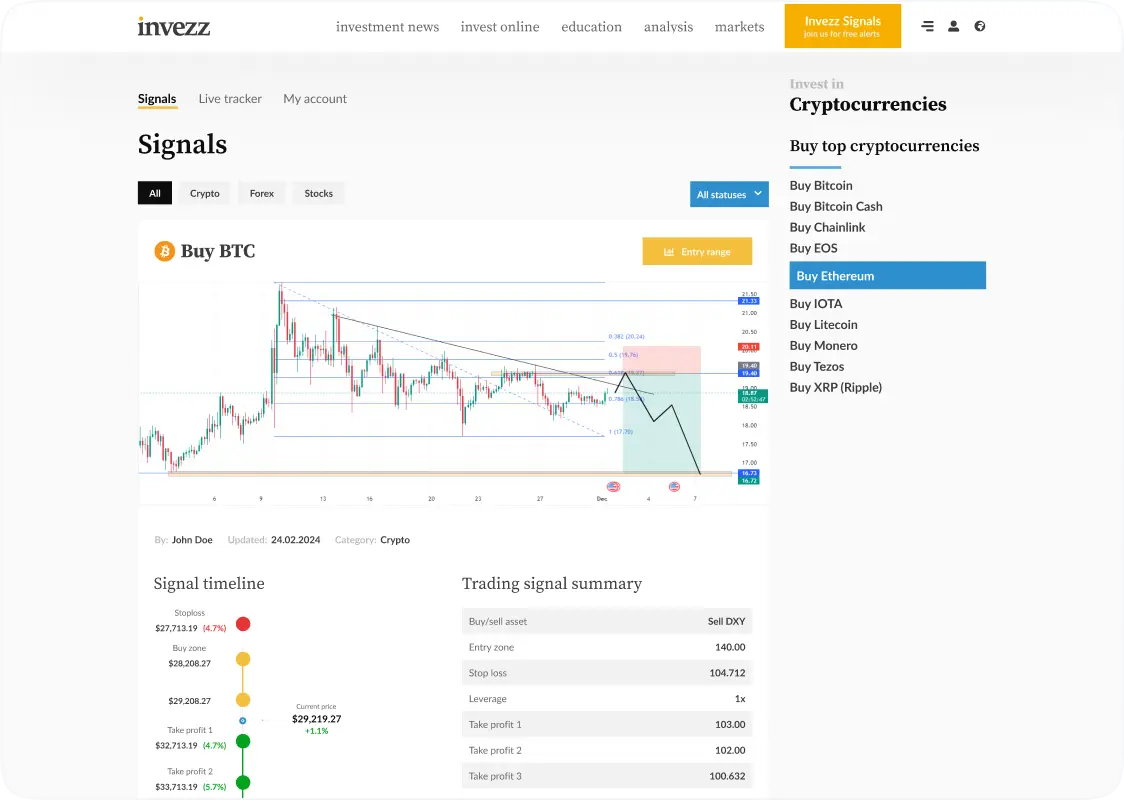Viewport: 1124px width, 800px height.
Task: Follow the Buy EOS link
Action: 814,248
